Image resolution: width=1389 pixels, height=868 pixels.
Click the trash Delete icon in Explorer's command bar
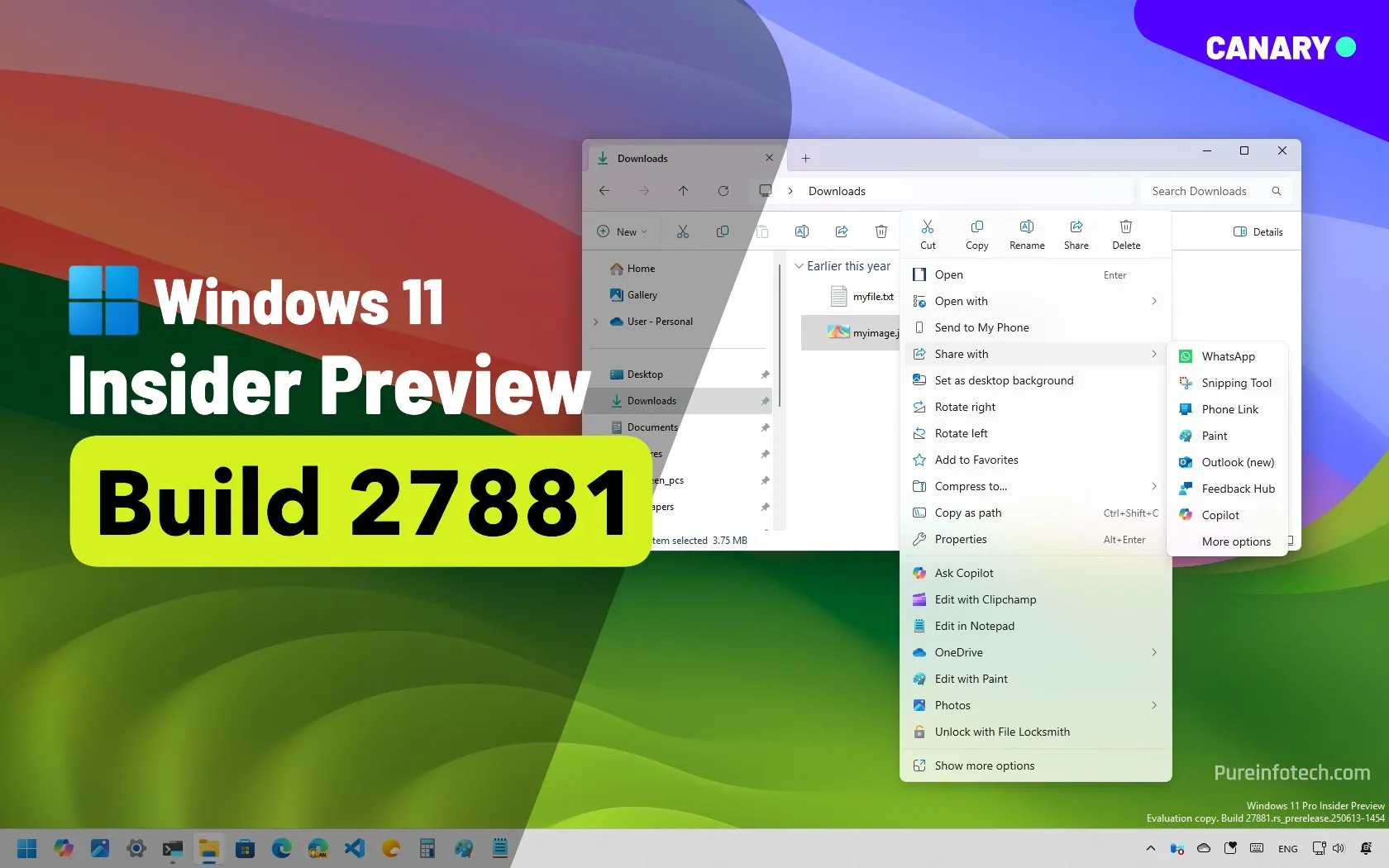point(881,231)
